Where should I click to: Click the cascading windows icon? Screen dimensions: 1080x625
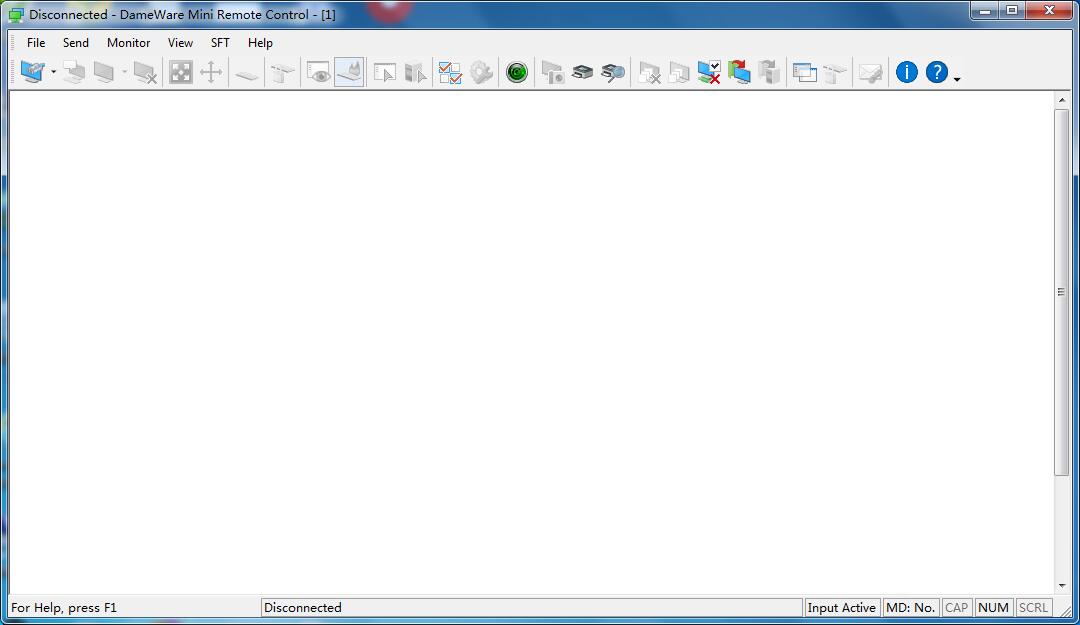click(804, 72)
